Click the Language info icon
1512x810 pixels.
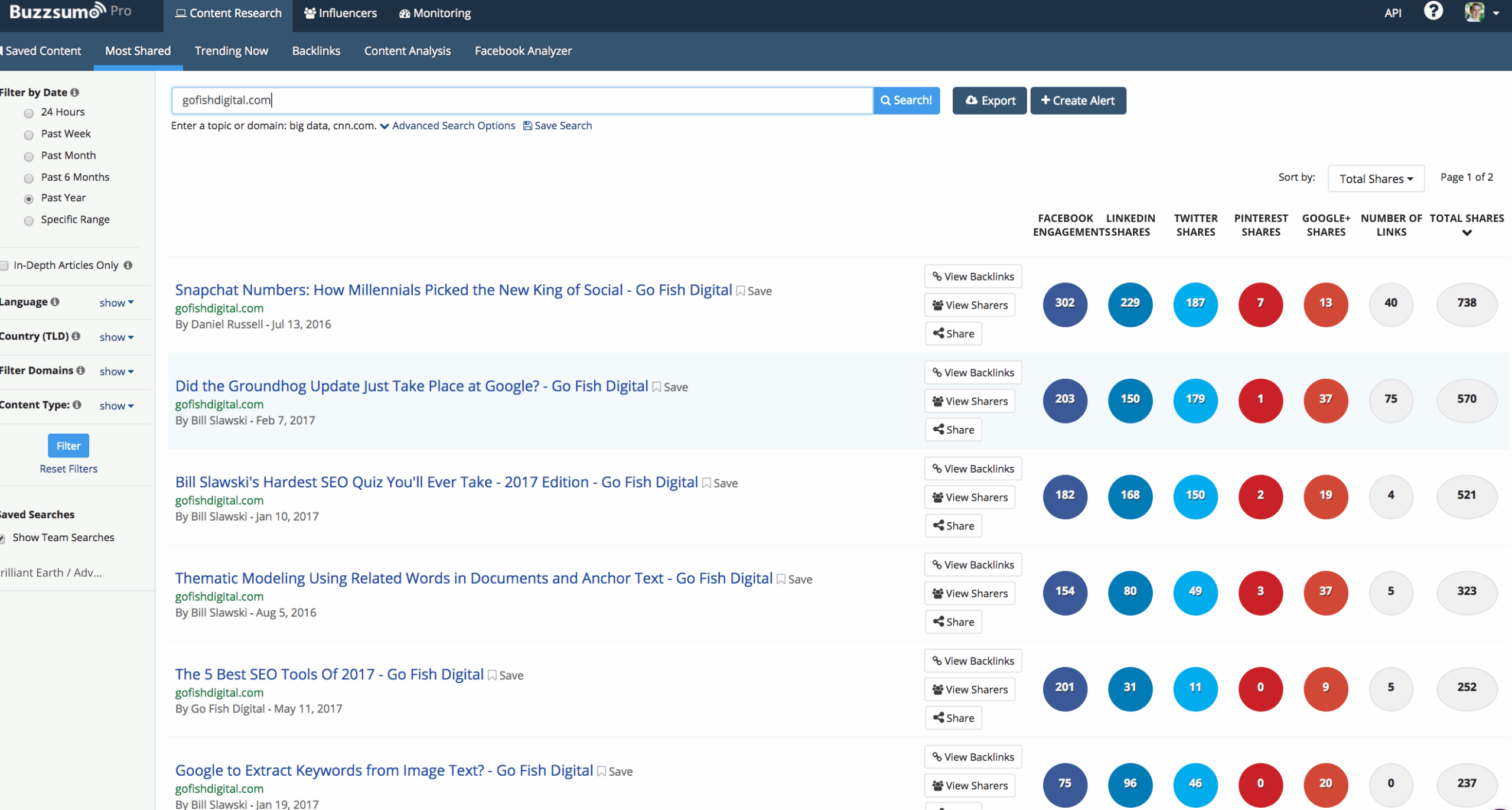pyautogui.click(x=55, y=302)
